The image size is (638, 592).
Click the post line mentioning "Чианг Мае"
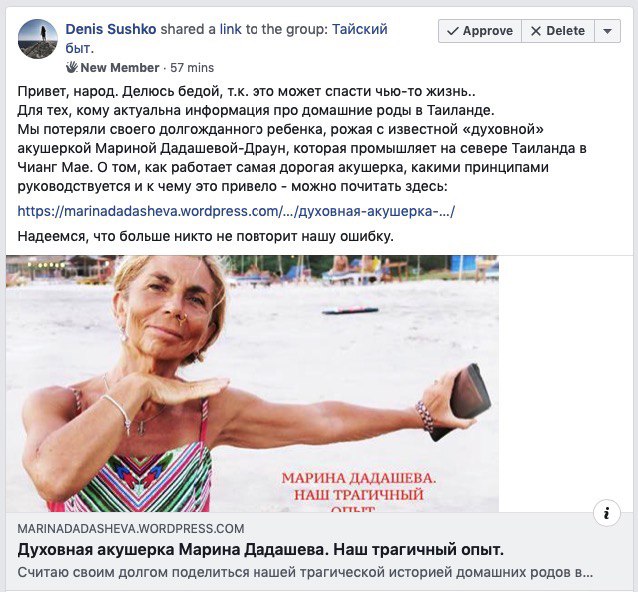pyautogui.click(x=283, y=167)
